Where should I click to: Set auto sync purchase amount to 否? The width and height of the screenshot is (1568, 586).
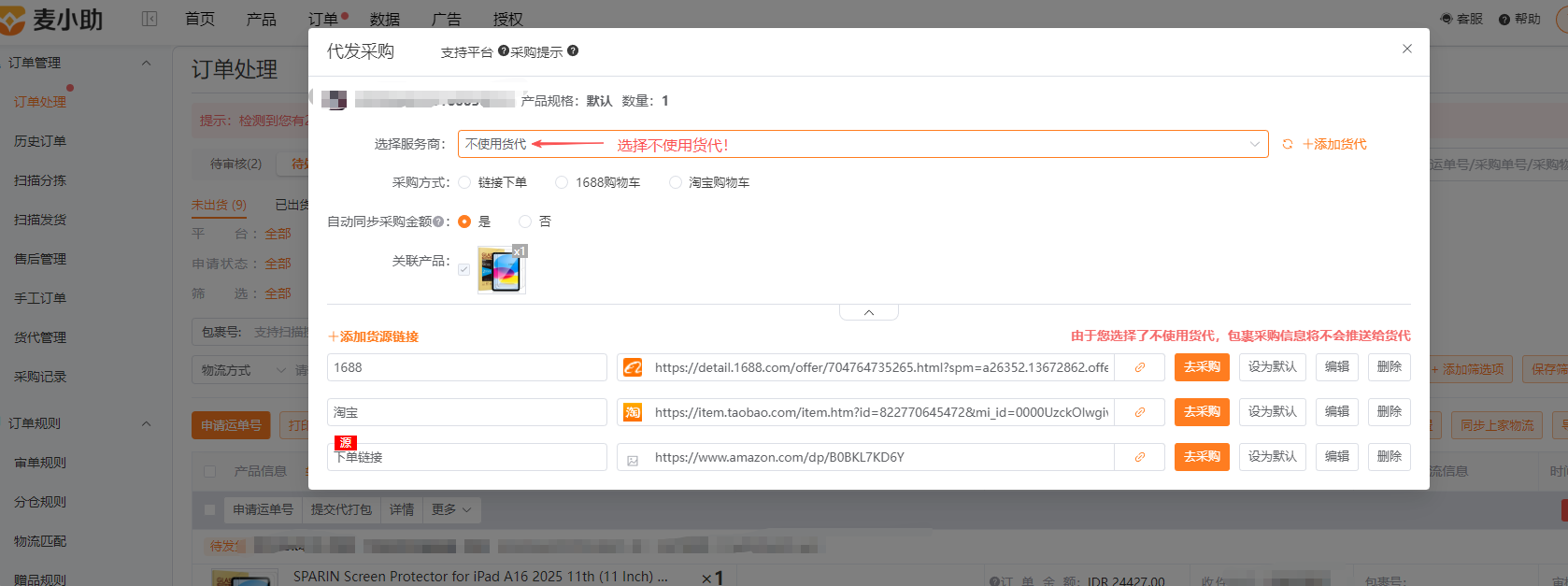point(525,222)
